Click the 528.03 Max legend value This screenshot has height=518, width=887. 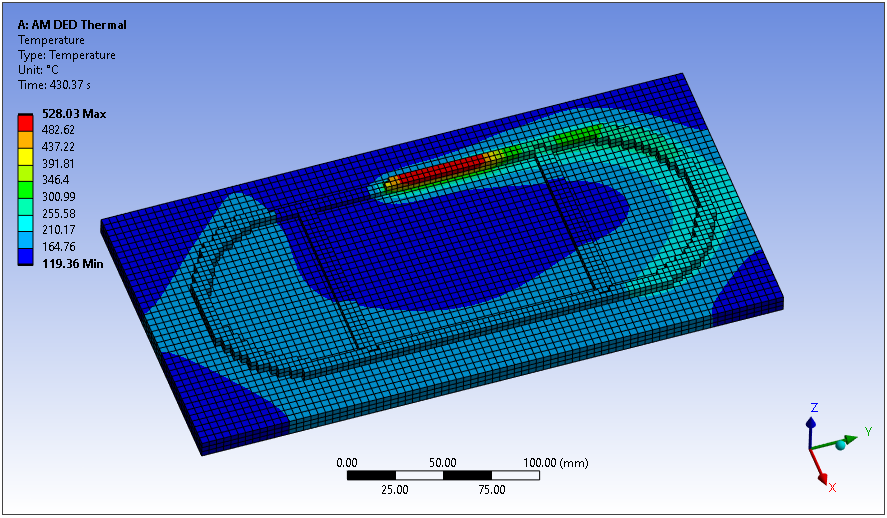tap(74, 114)
